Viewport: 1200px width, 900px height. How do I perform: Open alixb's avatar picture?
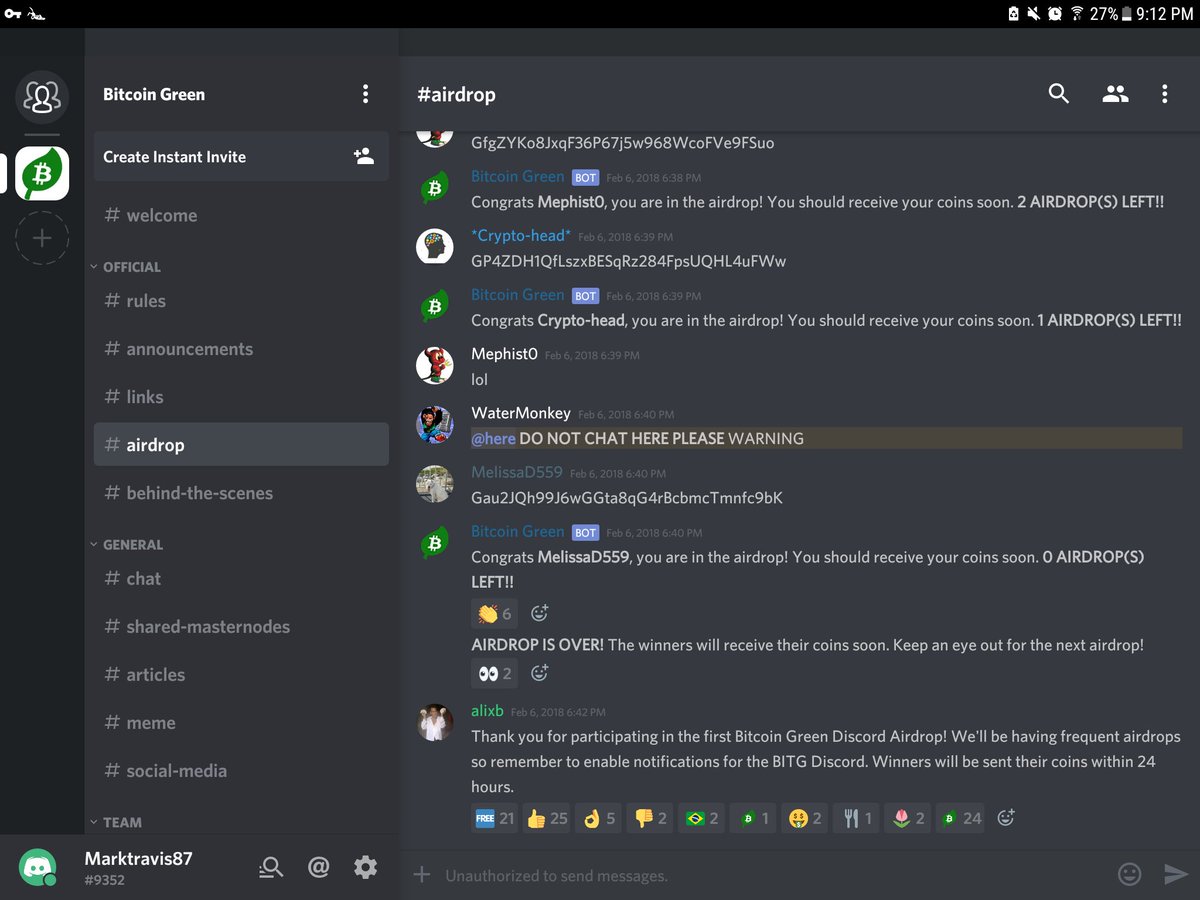point(434,722)
